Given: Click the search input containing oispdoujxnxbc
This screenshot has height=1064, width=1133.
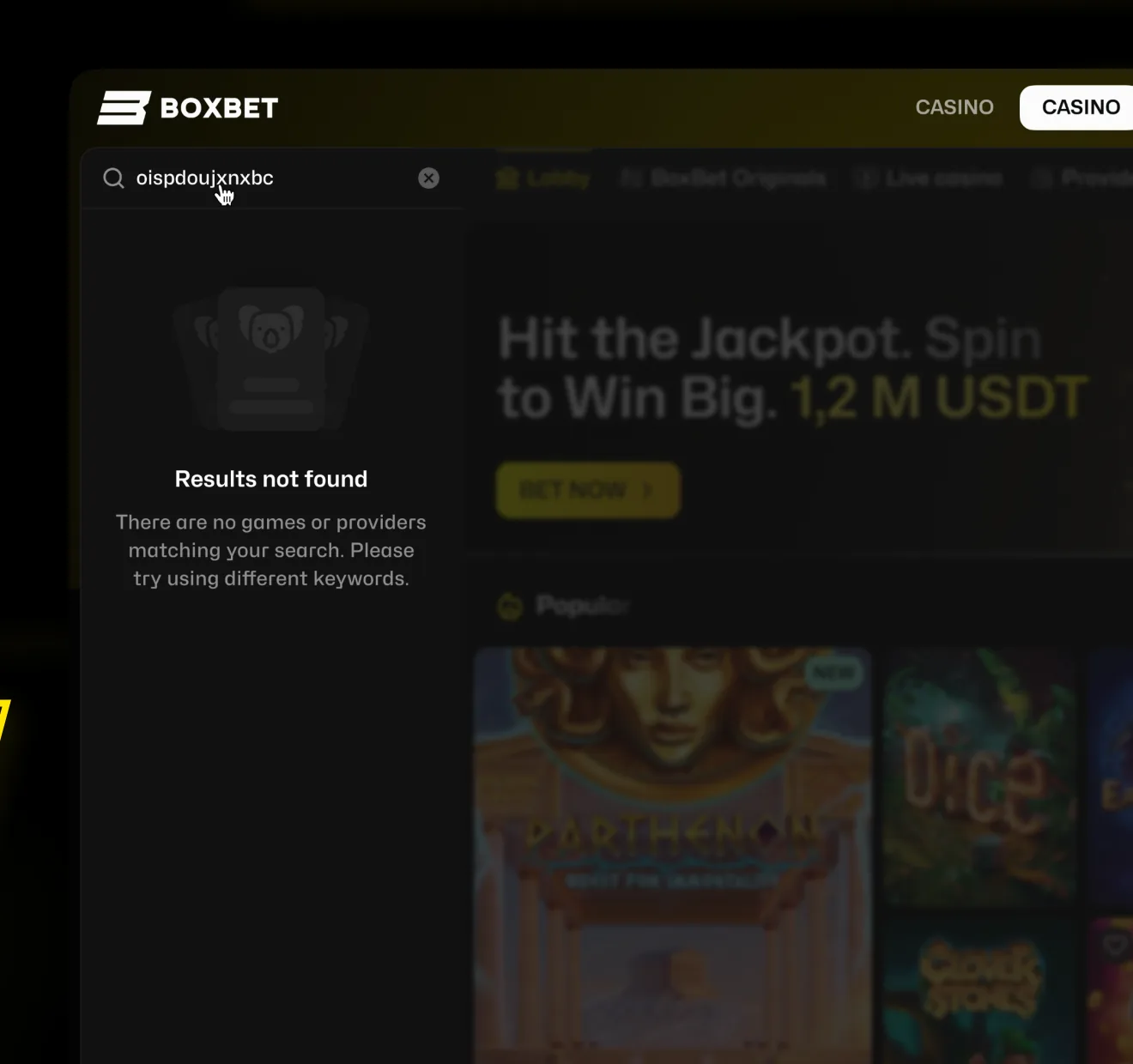Looking at the screenshot, I should pos(272,178).
